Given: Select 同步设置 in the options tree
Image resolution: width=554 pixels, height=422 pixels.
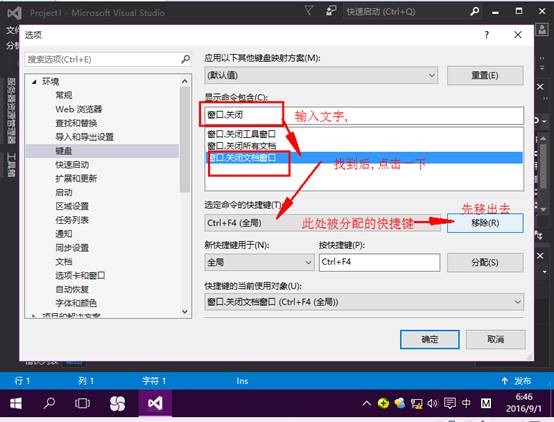Looking at the screenshot, I should tap(72, 248).
